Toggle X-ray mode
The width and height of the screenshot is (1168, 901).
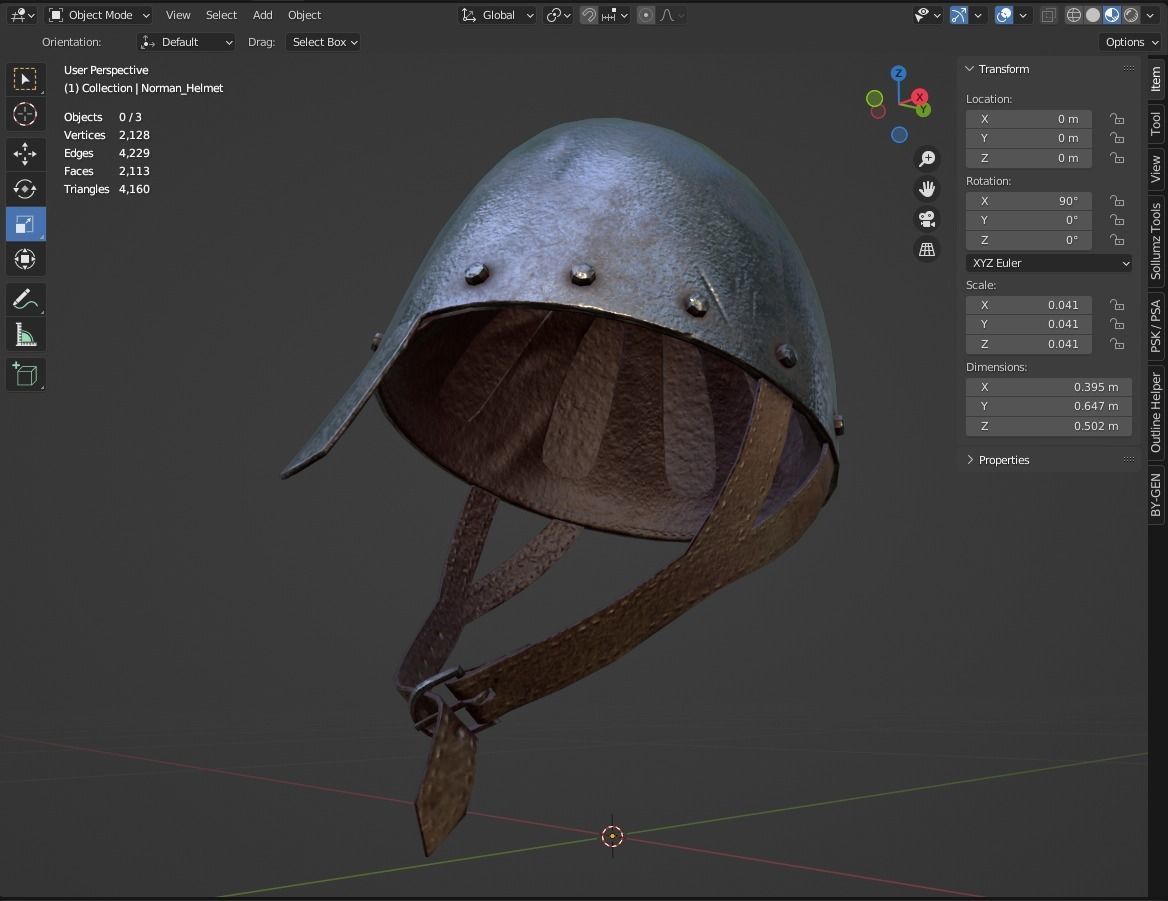[1048, 15]
